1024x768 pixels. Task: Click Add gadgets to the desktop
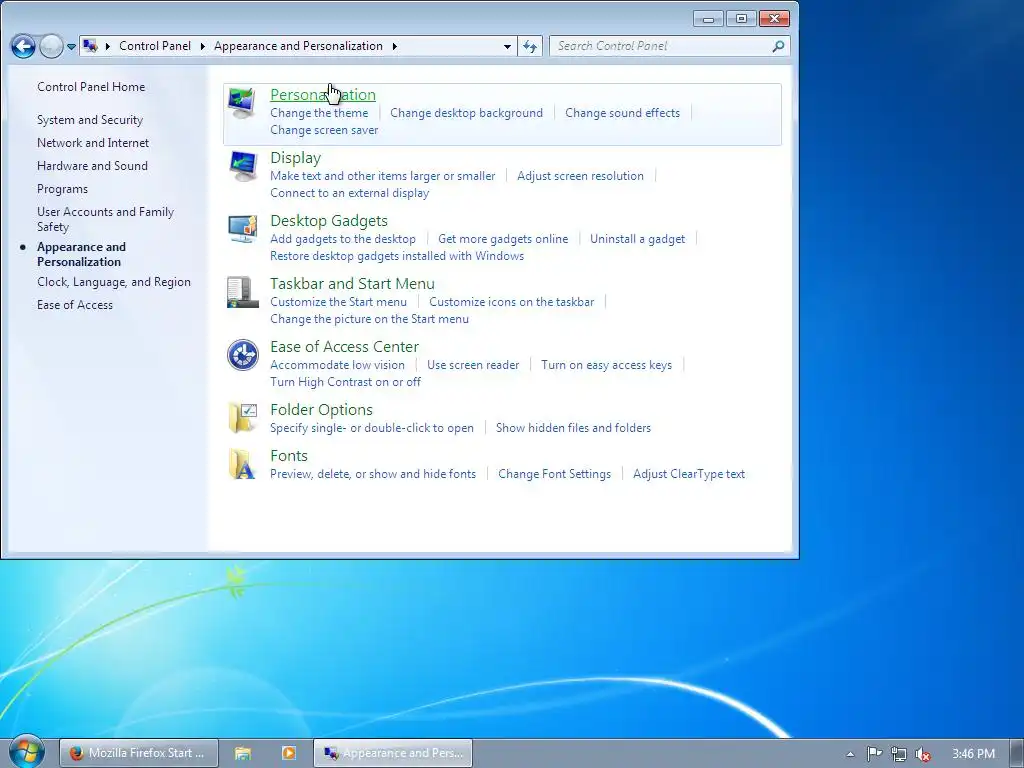click(x=343, y=239)
